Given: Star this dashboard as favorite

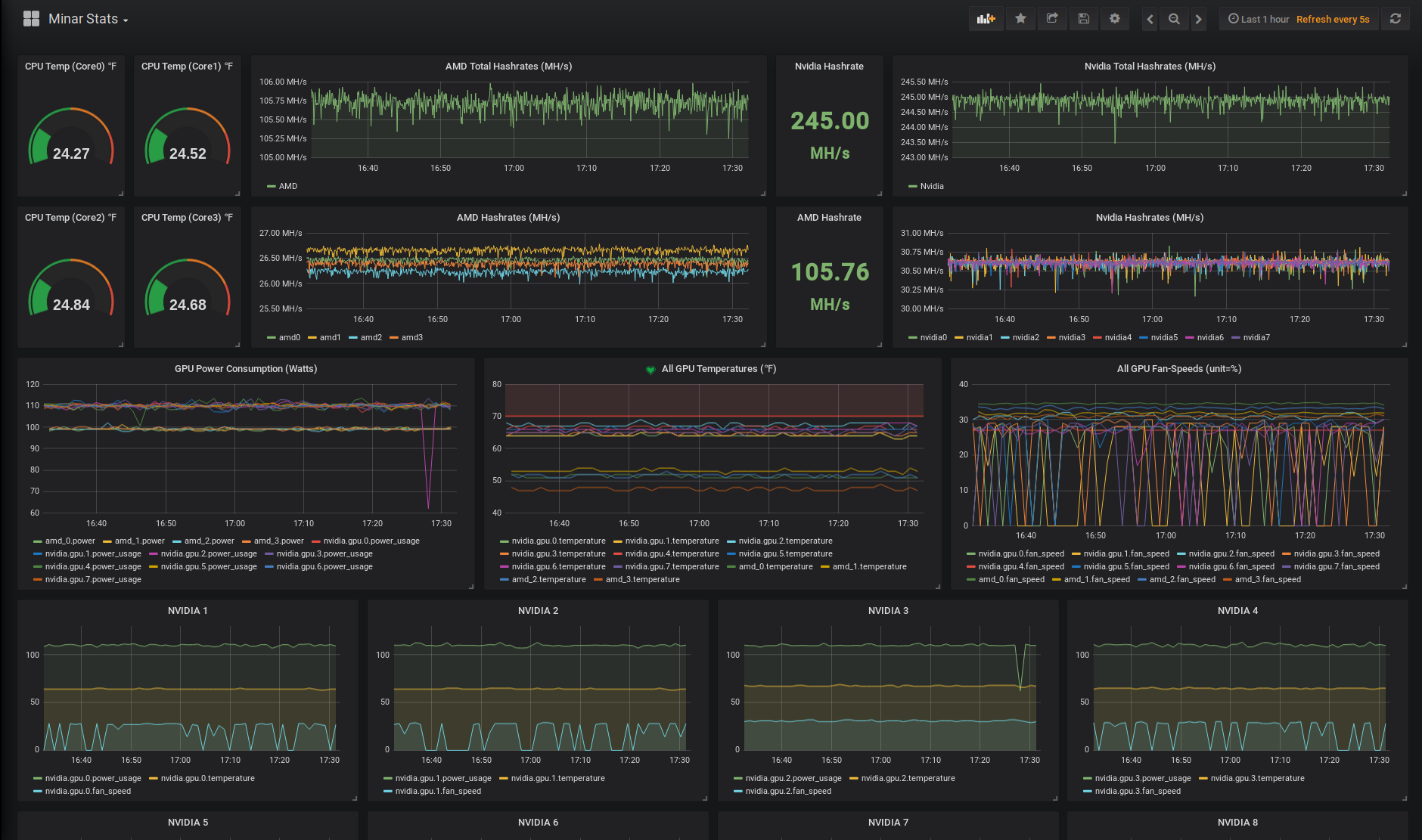Looking at the screenshot, I should point(1020,19).
